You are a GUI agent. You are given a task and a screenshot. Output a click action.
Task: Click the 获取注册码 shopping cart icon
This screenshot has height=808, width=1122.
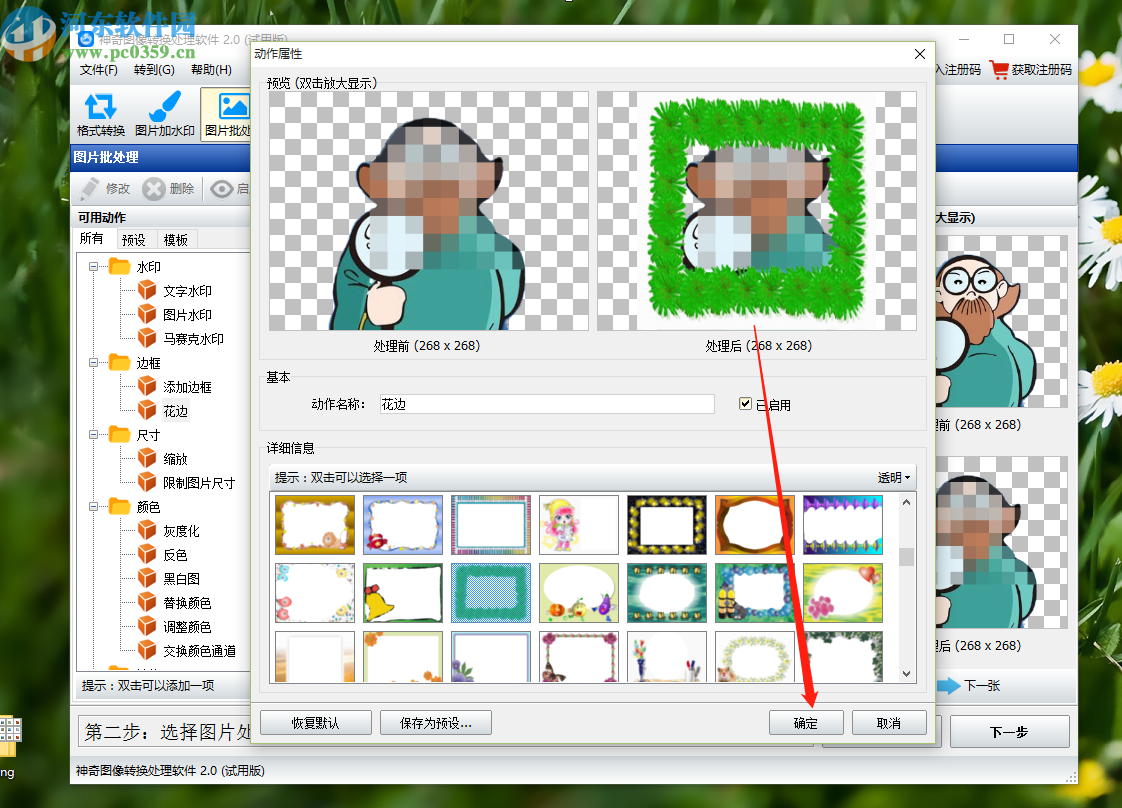pyautogui.click(x=999, y=69)
